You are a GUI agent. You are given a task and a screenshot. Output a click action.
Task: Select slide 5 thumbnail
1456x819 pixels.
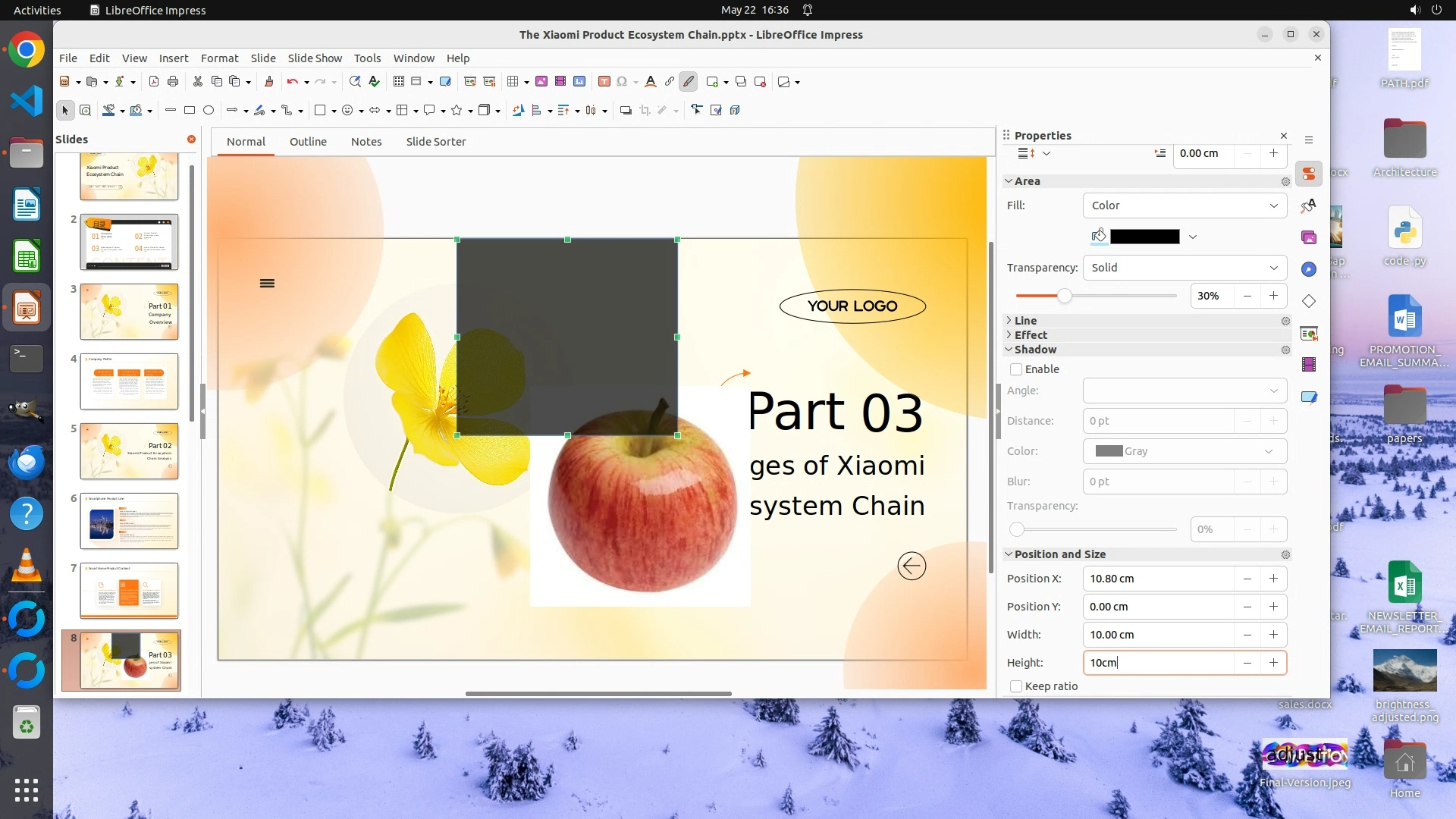[129, 451]
